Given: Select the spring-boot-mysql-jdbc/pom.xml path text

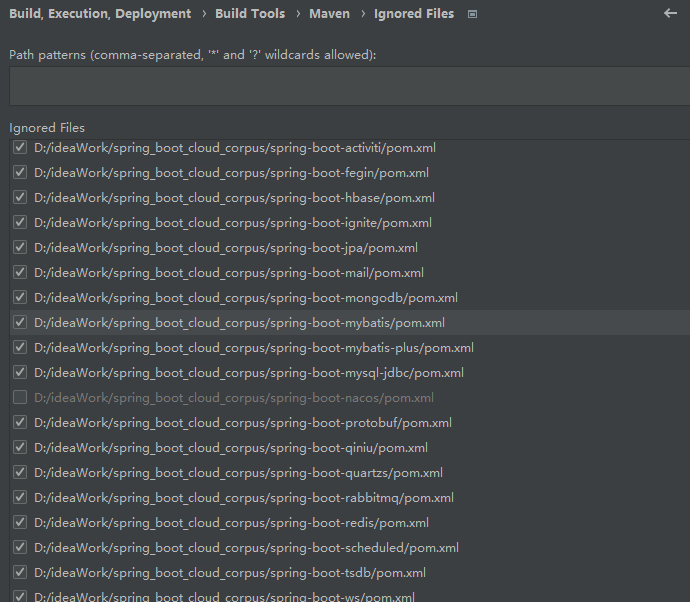Looking at the screenshot, I should [249, 373].
